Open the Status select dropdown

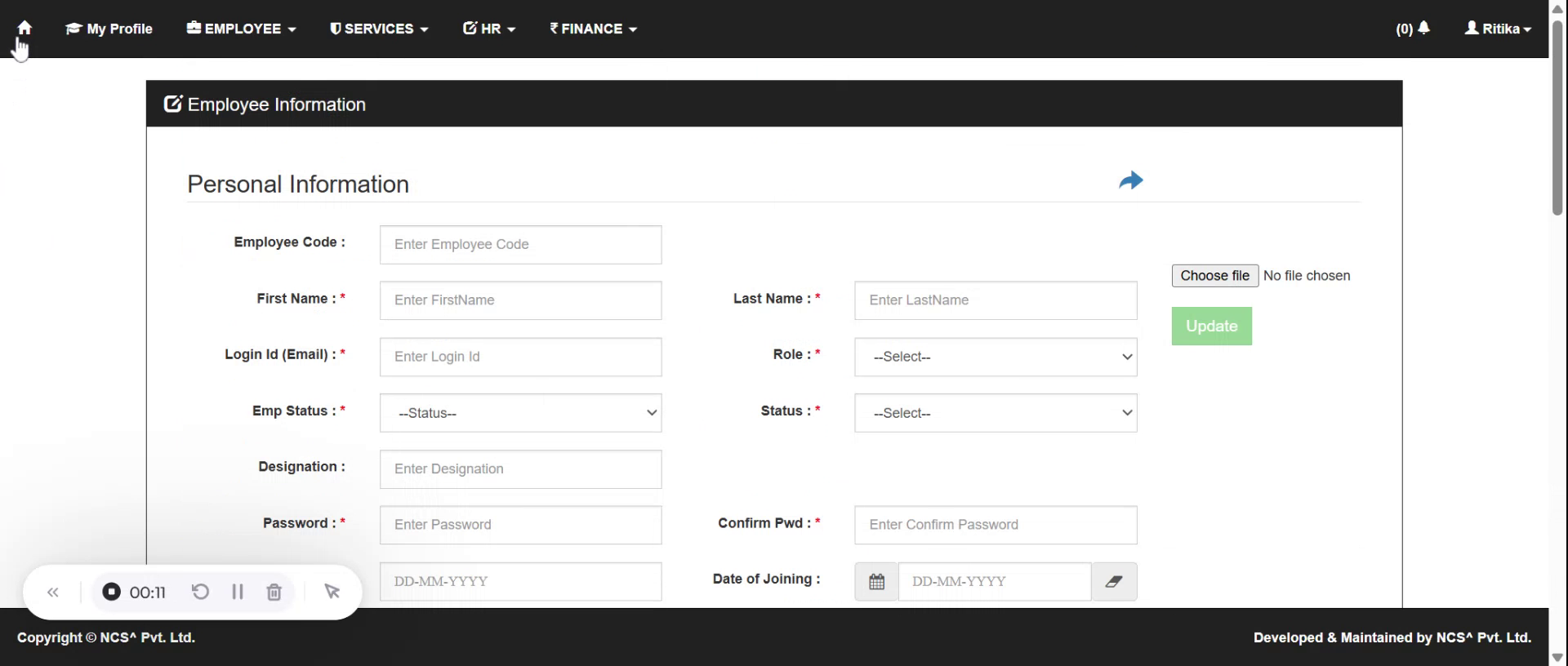(x=996, y=413)
